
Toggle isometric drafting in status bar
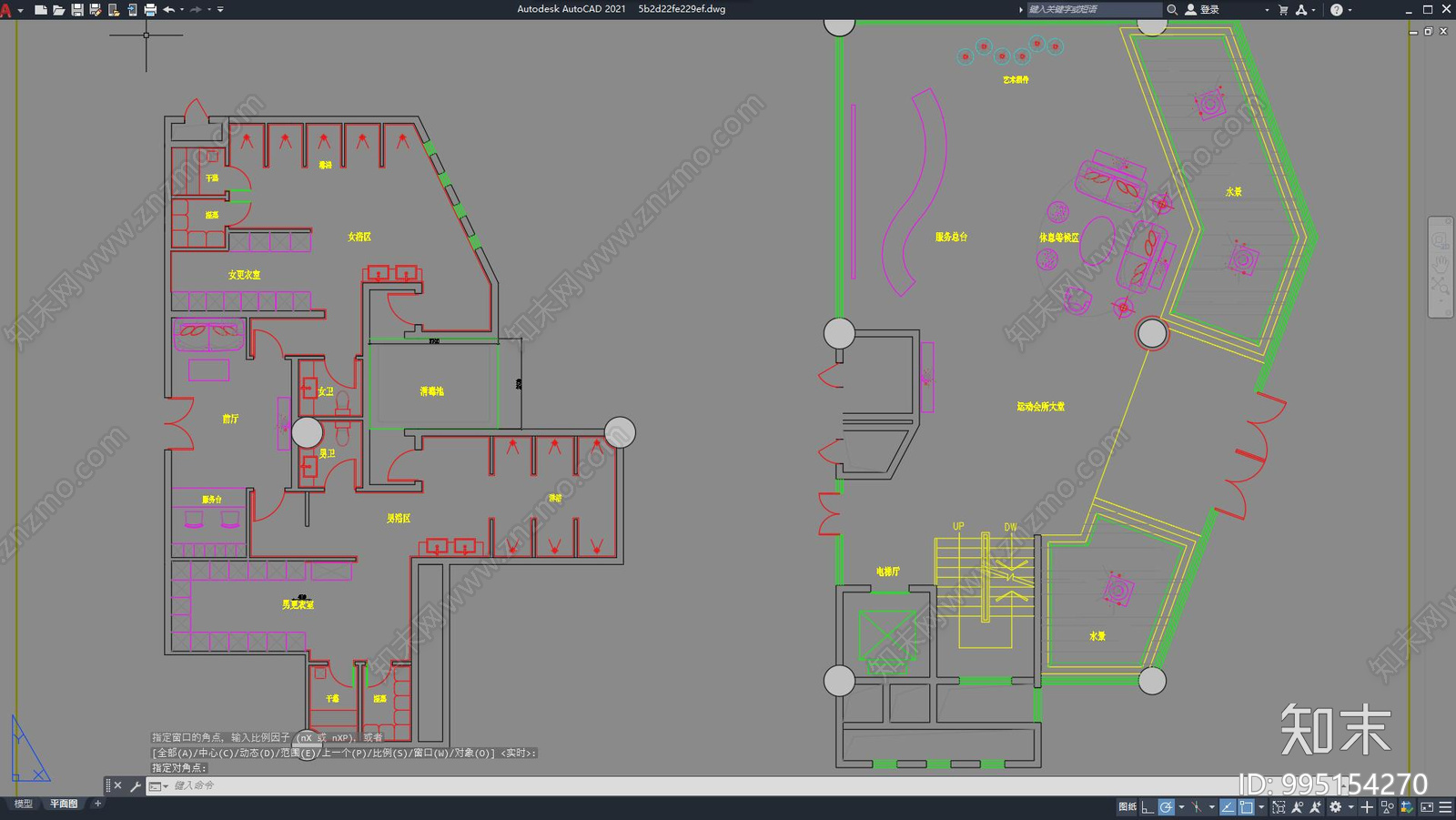tap(1197, 807)
